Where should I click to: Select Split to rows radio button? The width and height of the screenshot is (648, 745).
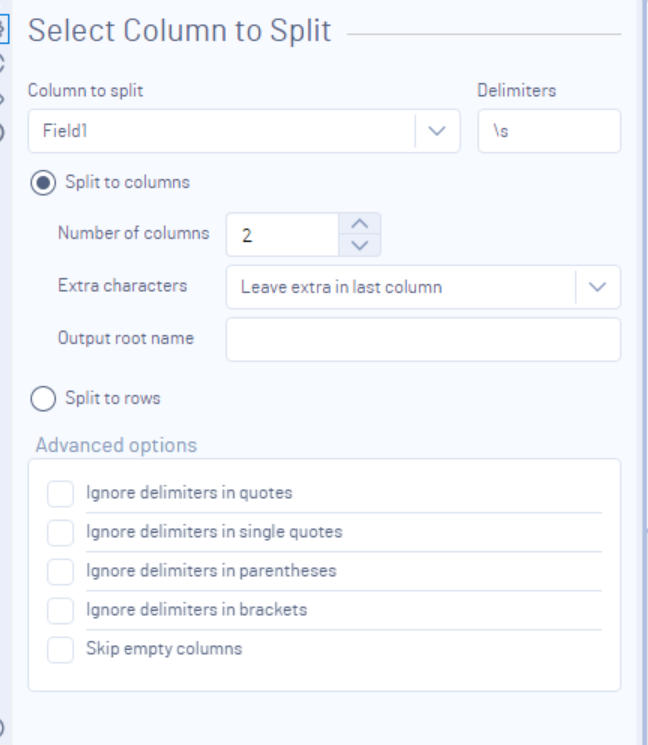pos(43,398)
